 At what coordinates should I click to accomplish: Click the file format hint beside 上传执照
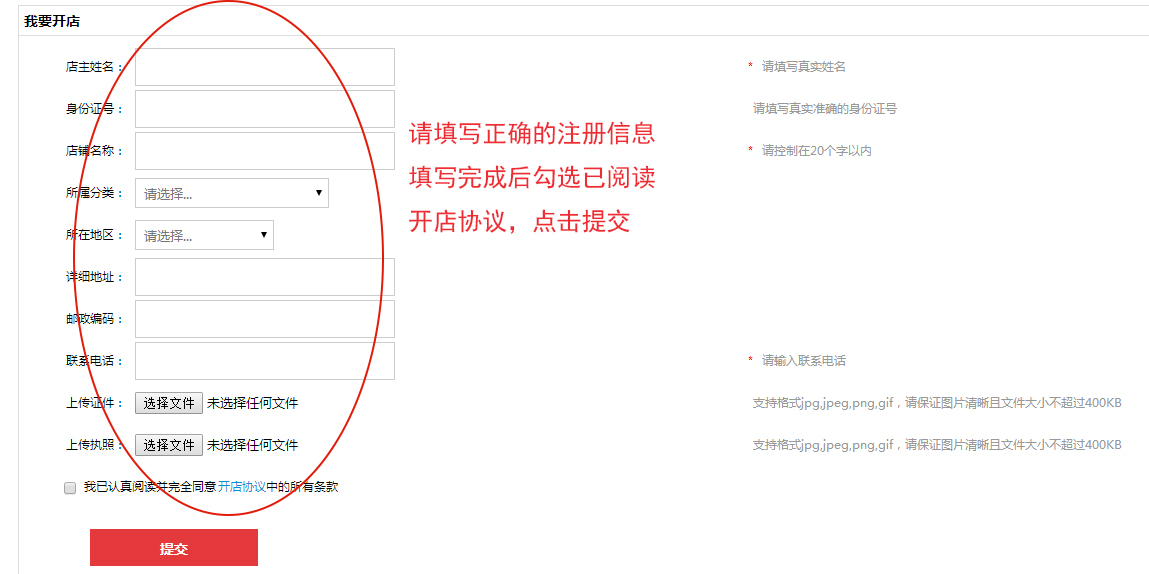937,445
